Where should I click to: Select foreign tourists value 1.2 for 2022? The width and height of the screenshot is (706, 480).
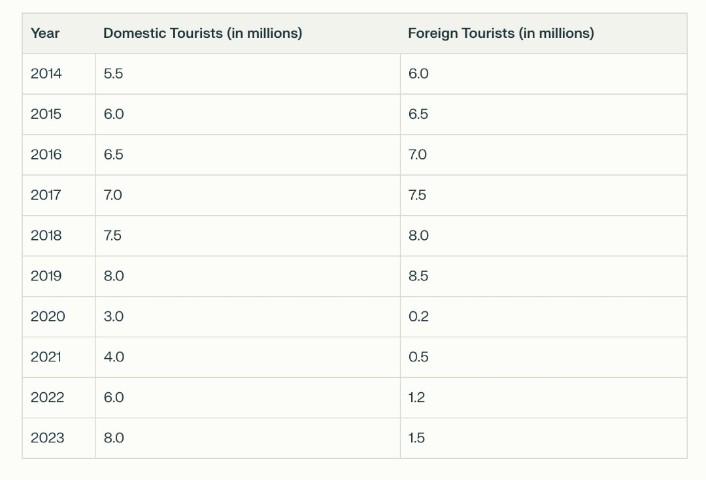[416, 398]
